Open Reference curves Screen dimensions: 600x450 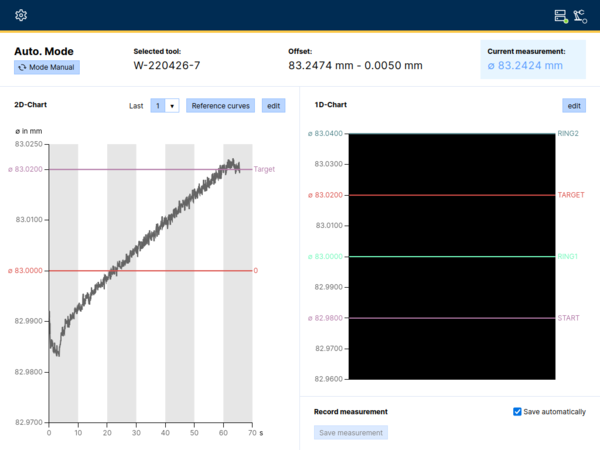(x=220, y=106)
